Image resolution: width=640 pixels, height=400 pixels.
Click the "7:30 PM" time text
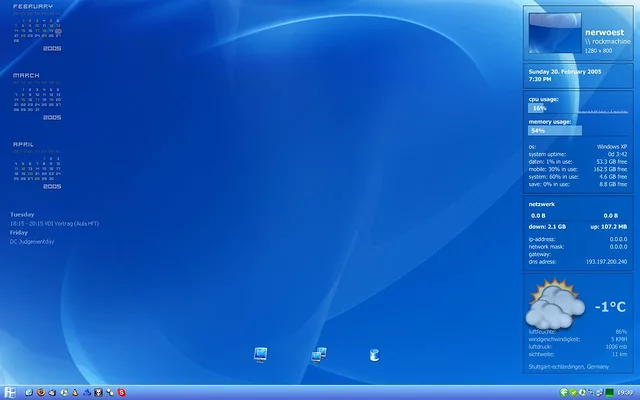[540, 79]
